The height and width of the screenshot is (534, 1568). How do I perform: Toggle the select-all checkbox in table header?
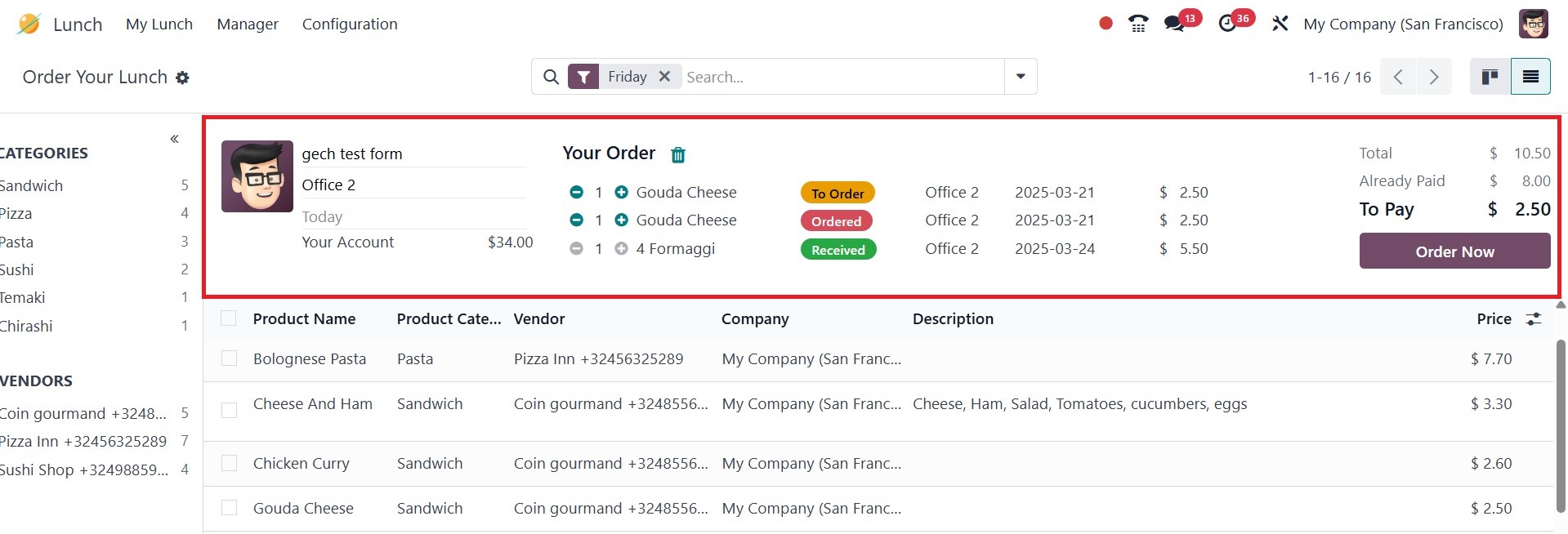point(229,318)
